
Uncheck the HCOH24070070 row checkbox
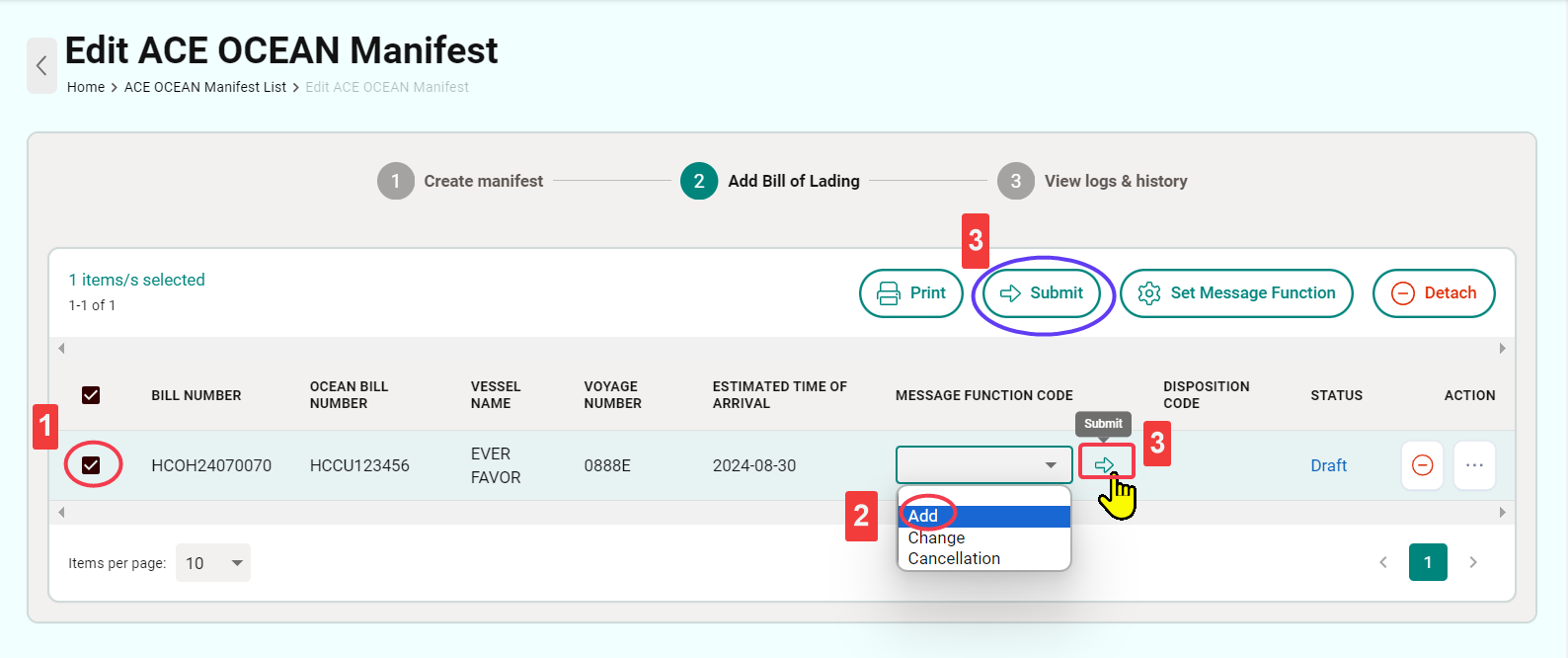91,465
